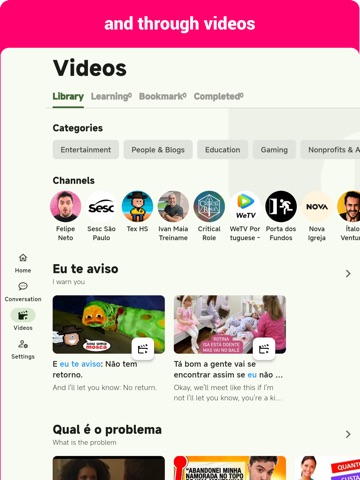Open the Nova Igreja channel
Image resolution: width=360 pixels, height=480 pixels.
[x=317, y=216]
